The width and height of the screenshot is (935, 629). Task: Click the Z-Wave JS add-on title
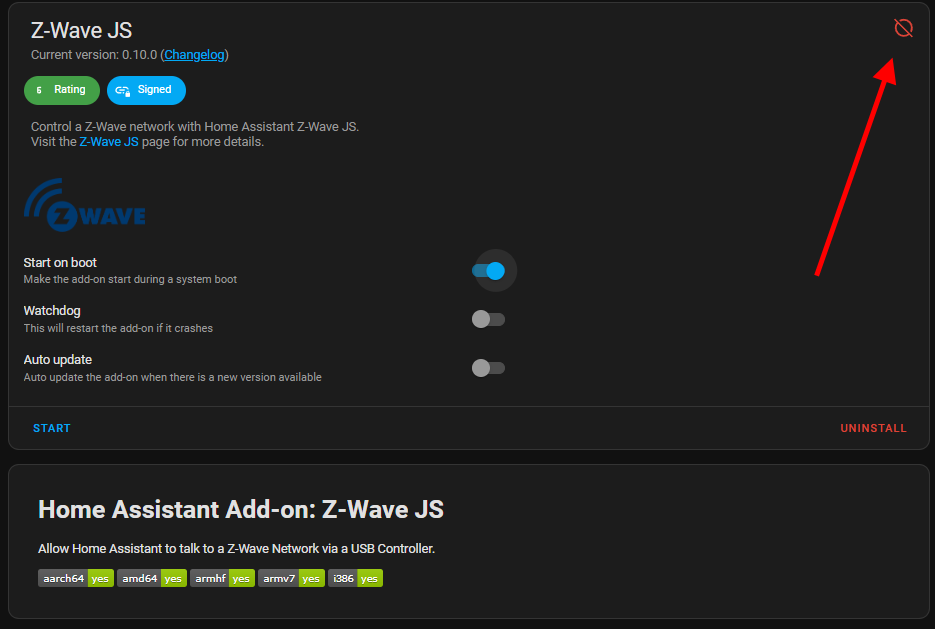coord(81,30)
